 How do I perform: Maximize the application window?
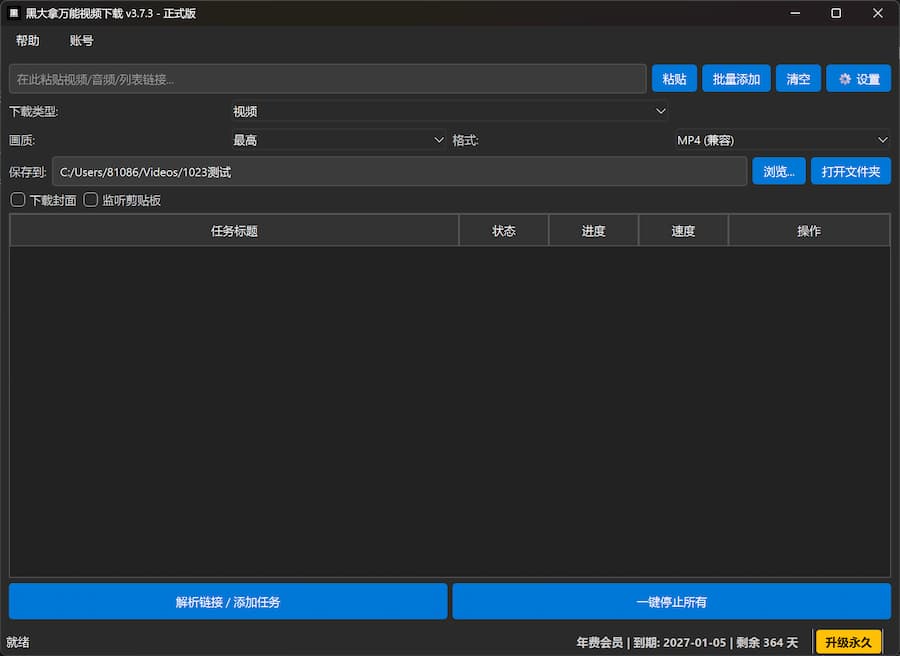pyautogui.click(x=836, y=13)
